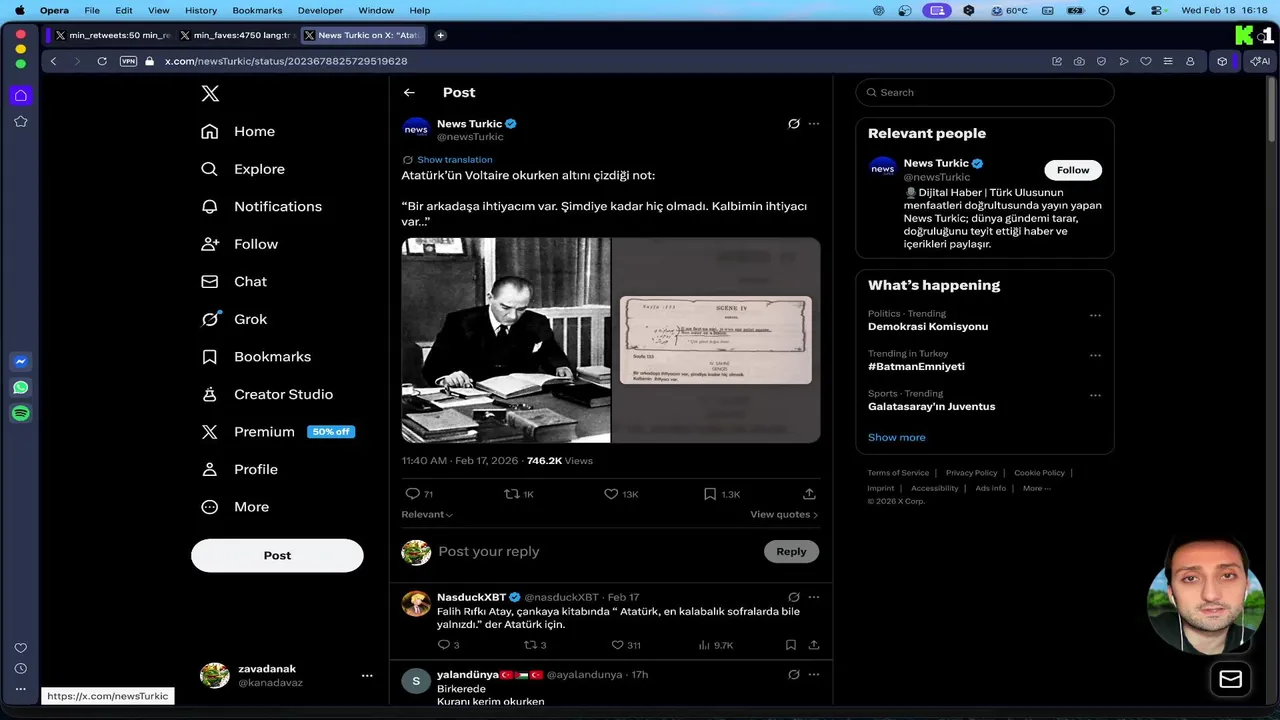Expand the Relevant replies sort dropdown
Viewport: 1280px width, 720px height.
[427, 514]
